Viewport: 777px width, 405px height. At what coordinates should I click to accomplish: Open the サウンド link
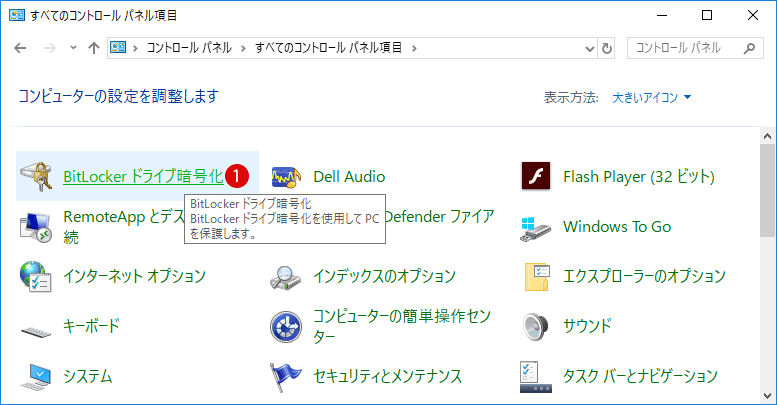[588, 326]
